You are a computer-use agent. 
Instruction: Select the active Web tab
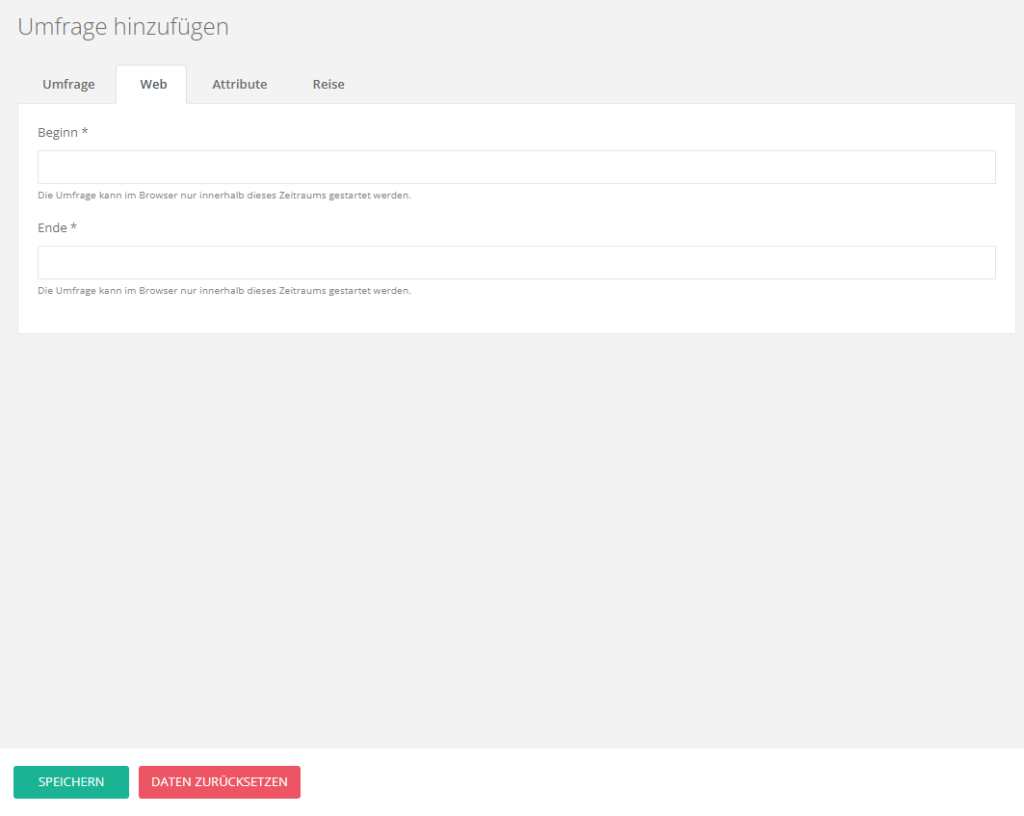coord(153,85)
